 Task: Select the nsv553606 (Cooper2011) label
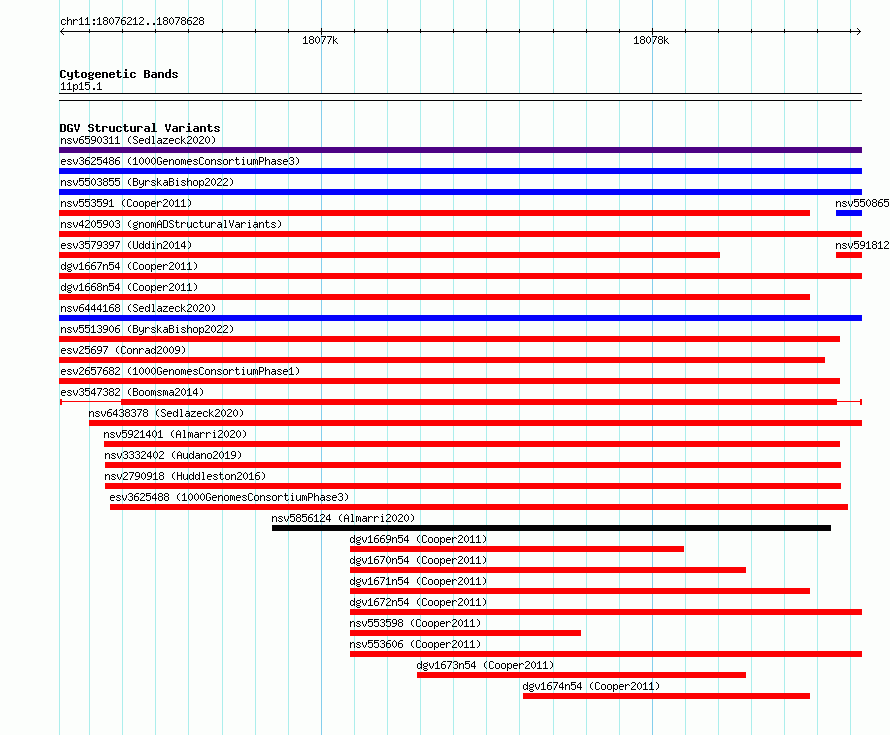pyautogui.click(x=415, y=644)
